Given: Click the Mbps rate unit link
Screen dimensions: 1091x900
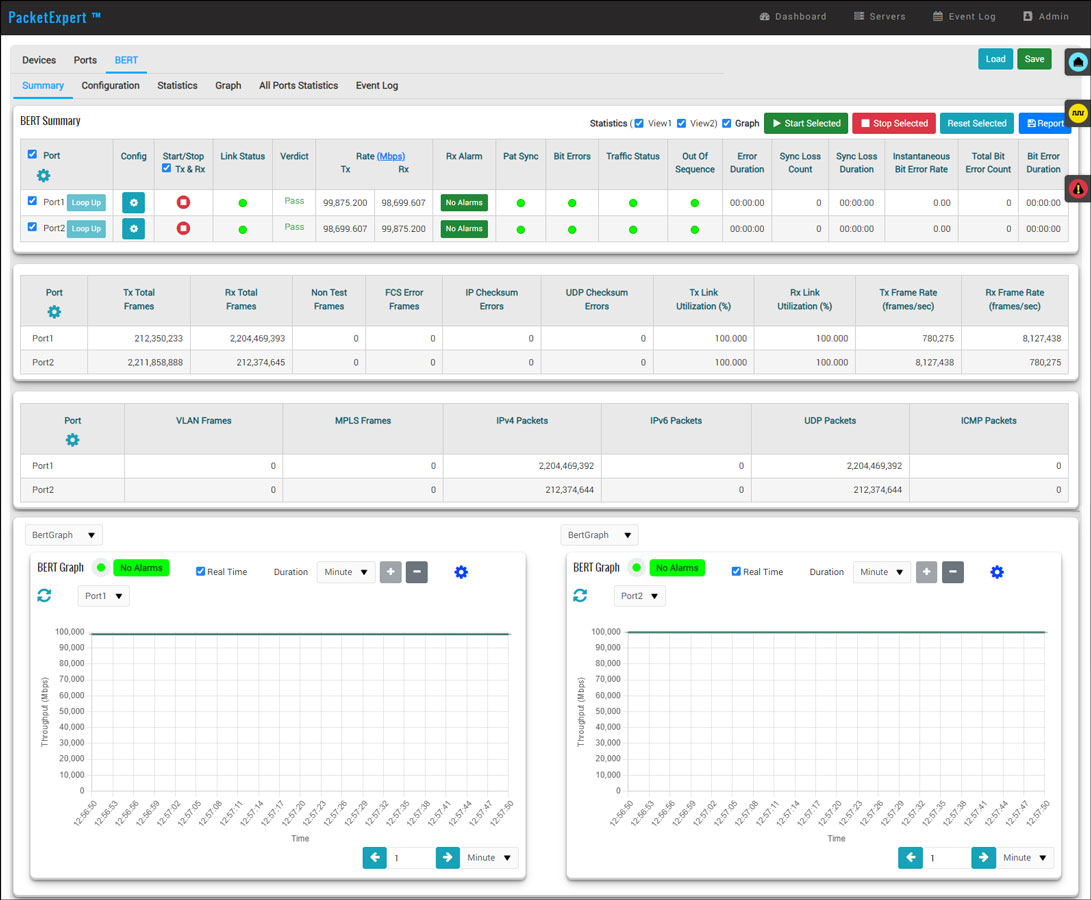Looking at the screenshot, I should pos(390,156).
